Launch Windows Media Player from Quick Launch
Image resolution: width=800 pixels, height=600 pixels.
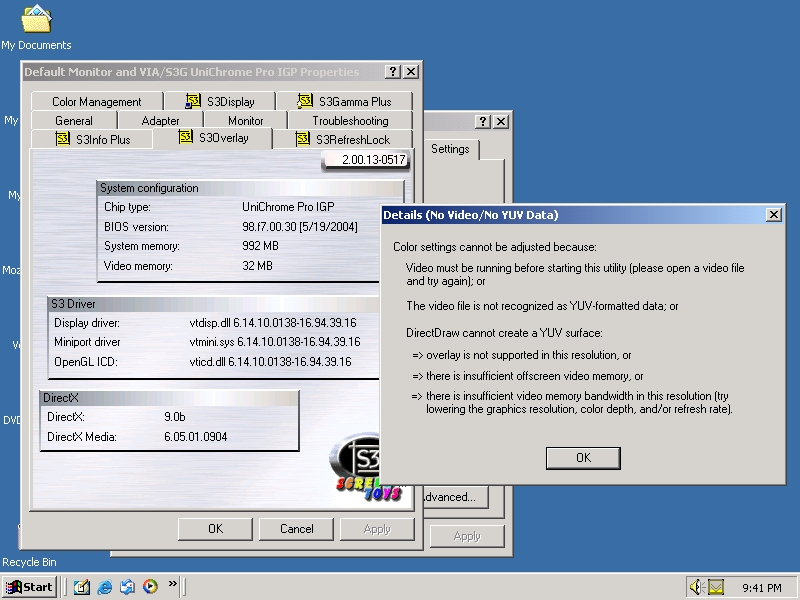150,587
